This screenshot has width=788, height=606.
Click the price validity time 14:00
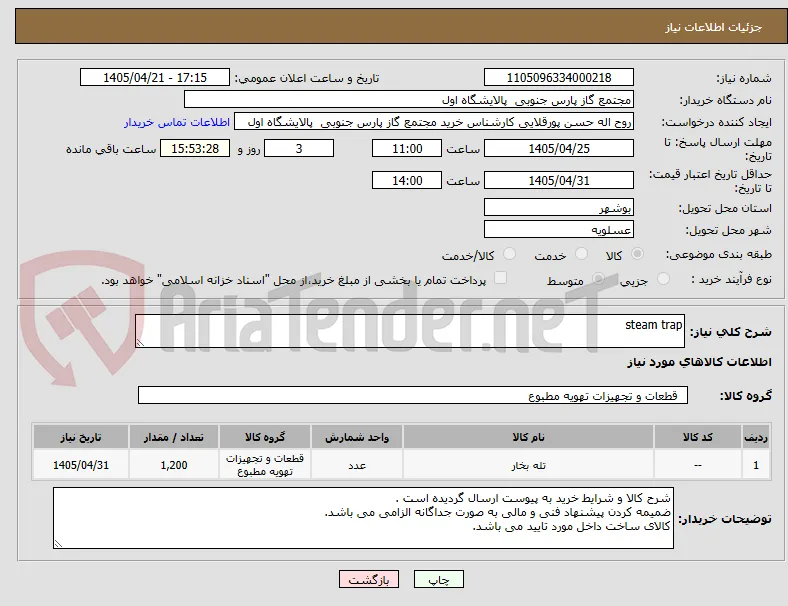pos(407,180)
